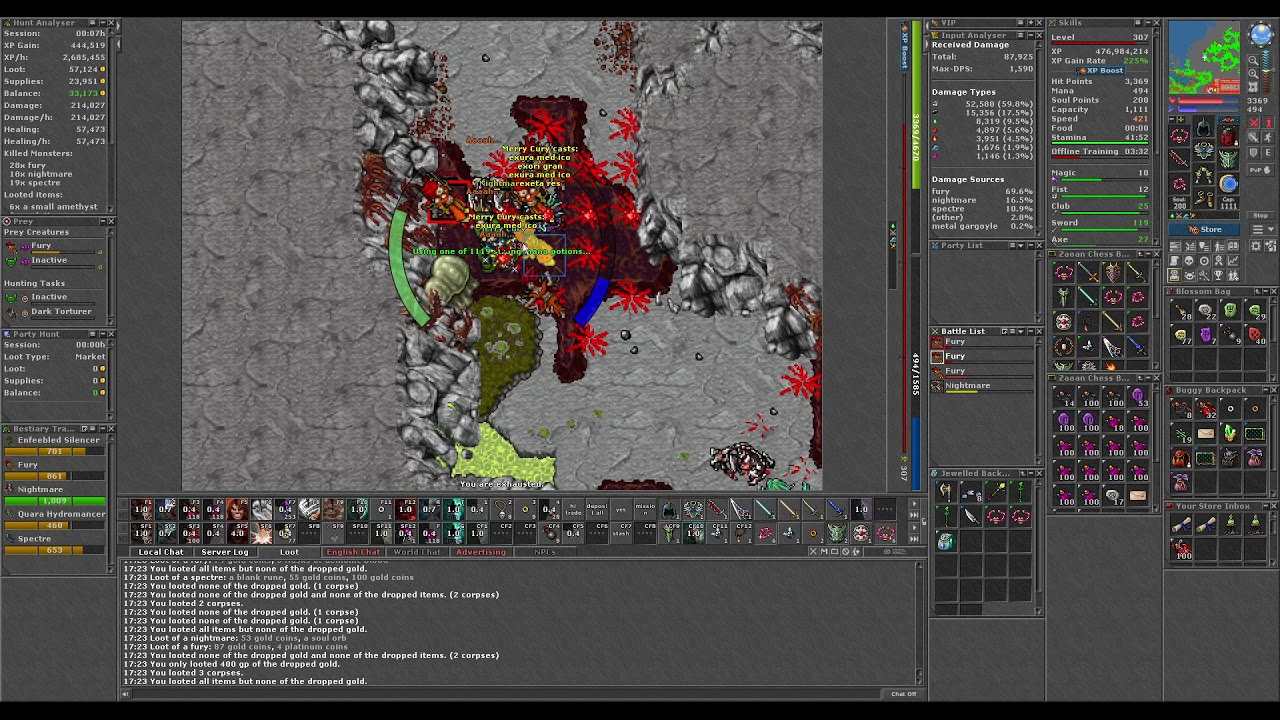This screenshot has width=1280, height=720.
Task: Open the World Chat tab
Action: (x=417, y=552)
